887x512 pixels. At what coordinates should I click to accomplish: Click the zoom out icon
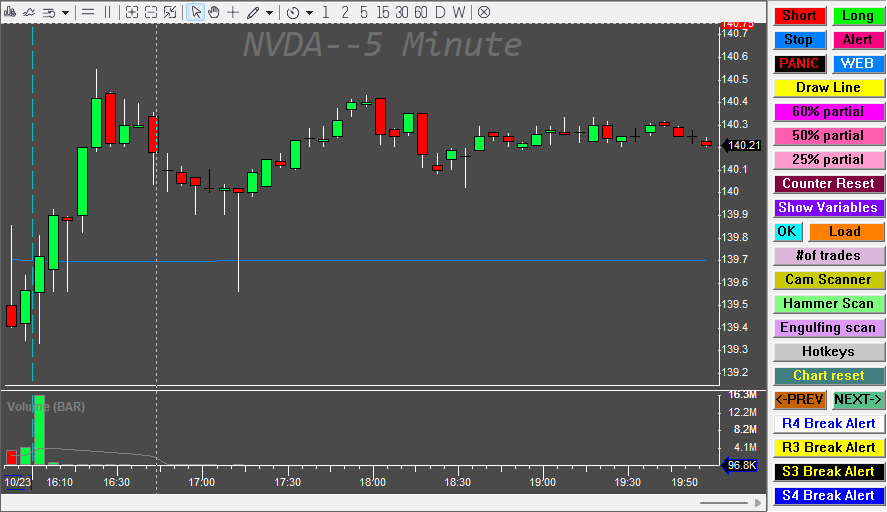coord(151,12)
